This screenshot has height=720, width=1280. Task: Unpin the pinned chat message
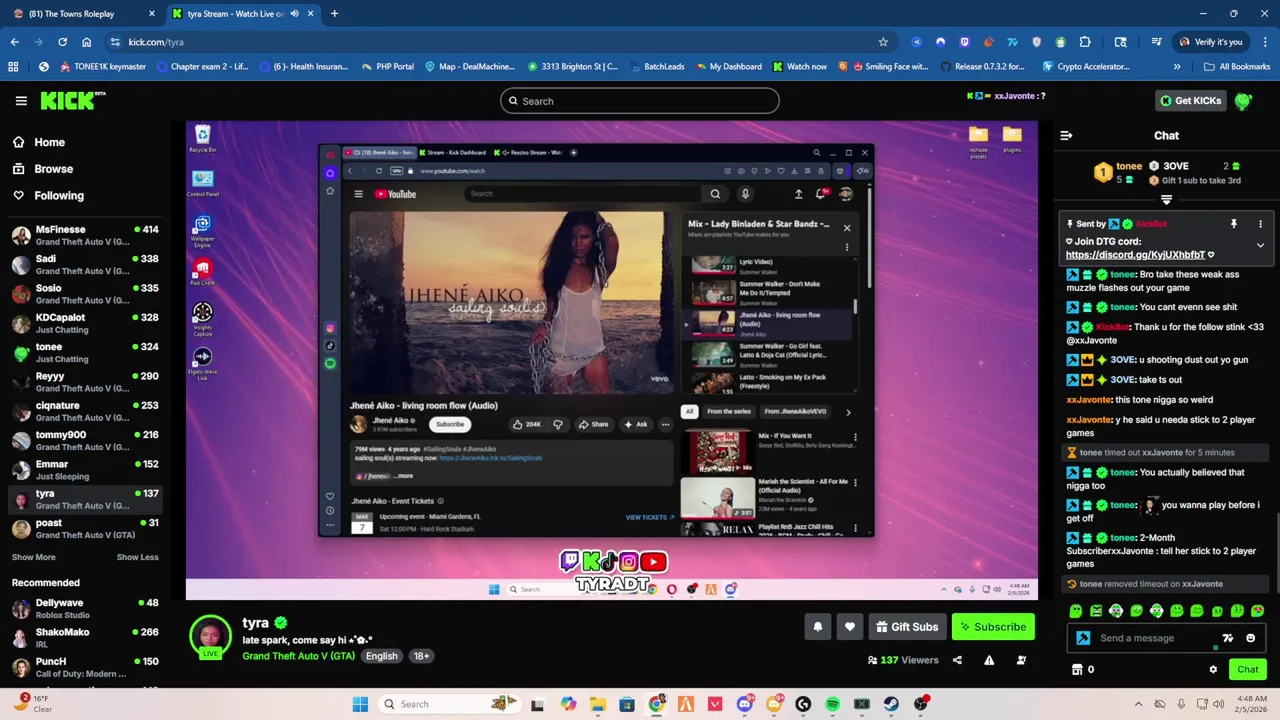click(1234, 224)
